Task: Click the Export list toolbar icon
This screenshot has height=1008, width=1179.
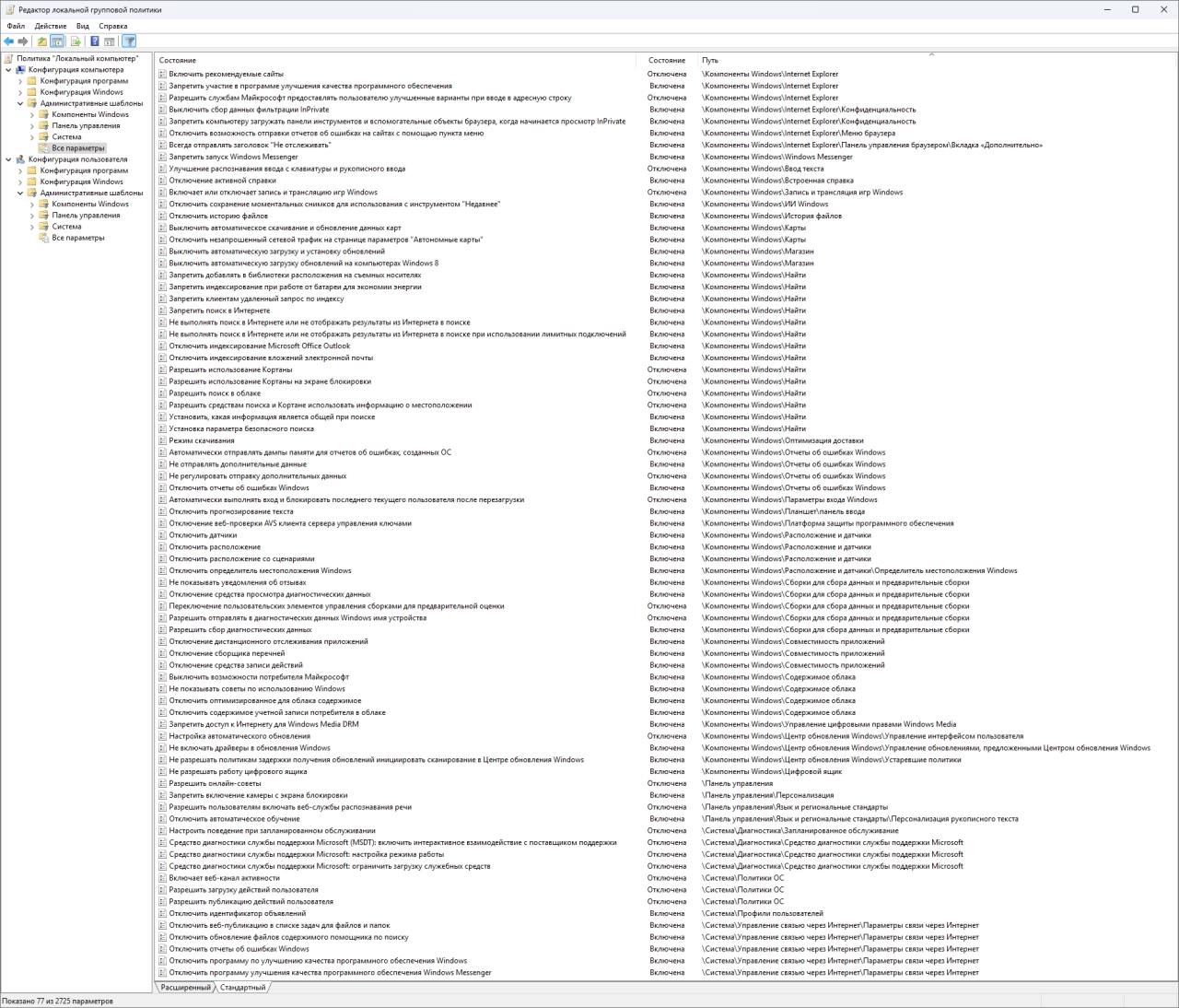Action: (x=76, y=41)
